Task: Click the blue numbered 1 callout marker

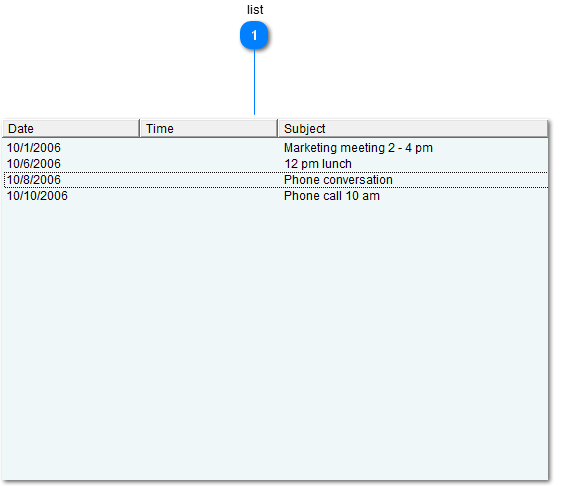Action: coord(254,35)
